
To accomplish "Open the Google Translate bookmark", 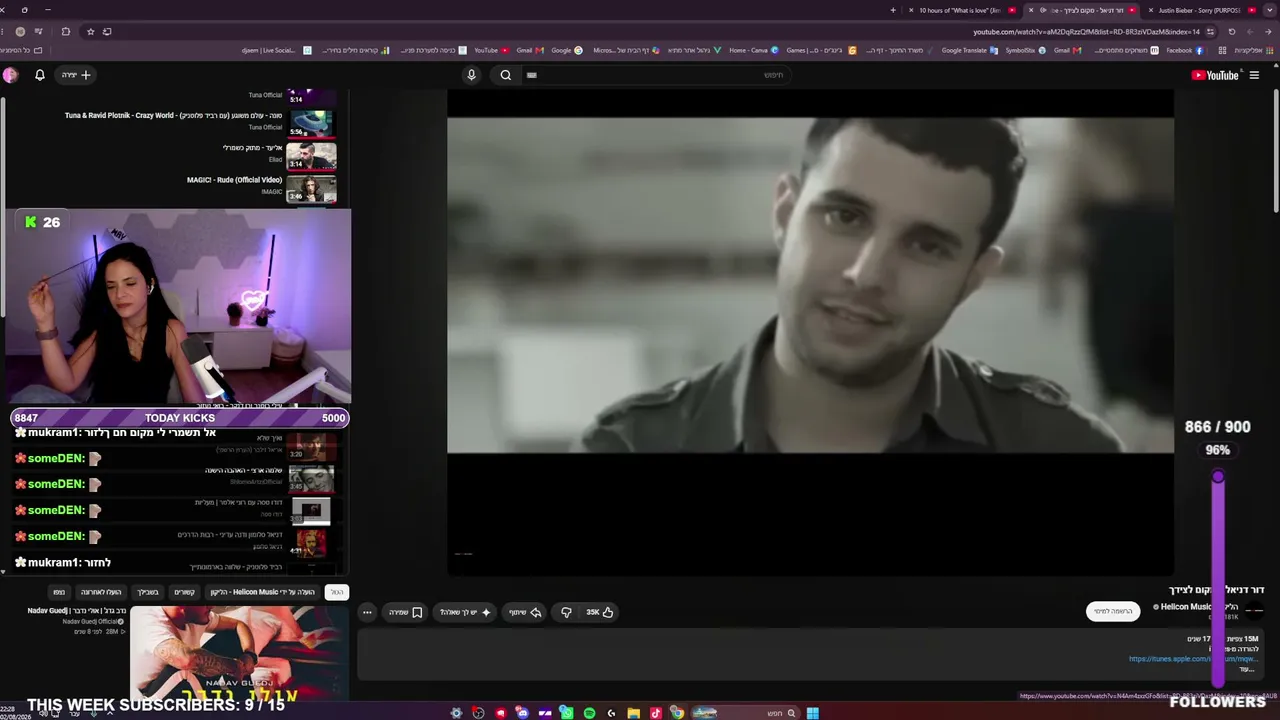I will click(x=968, y=50).
